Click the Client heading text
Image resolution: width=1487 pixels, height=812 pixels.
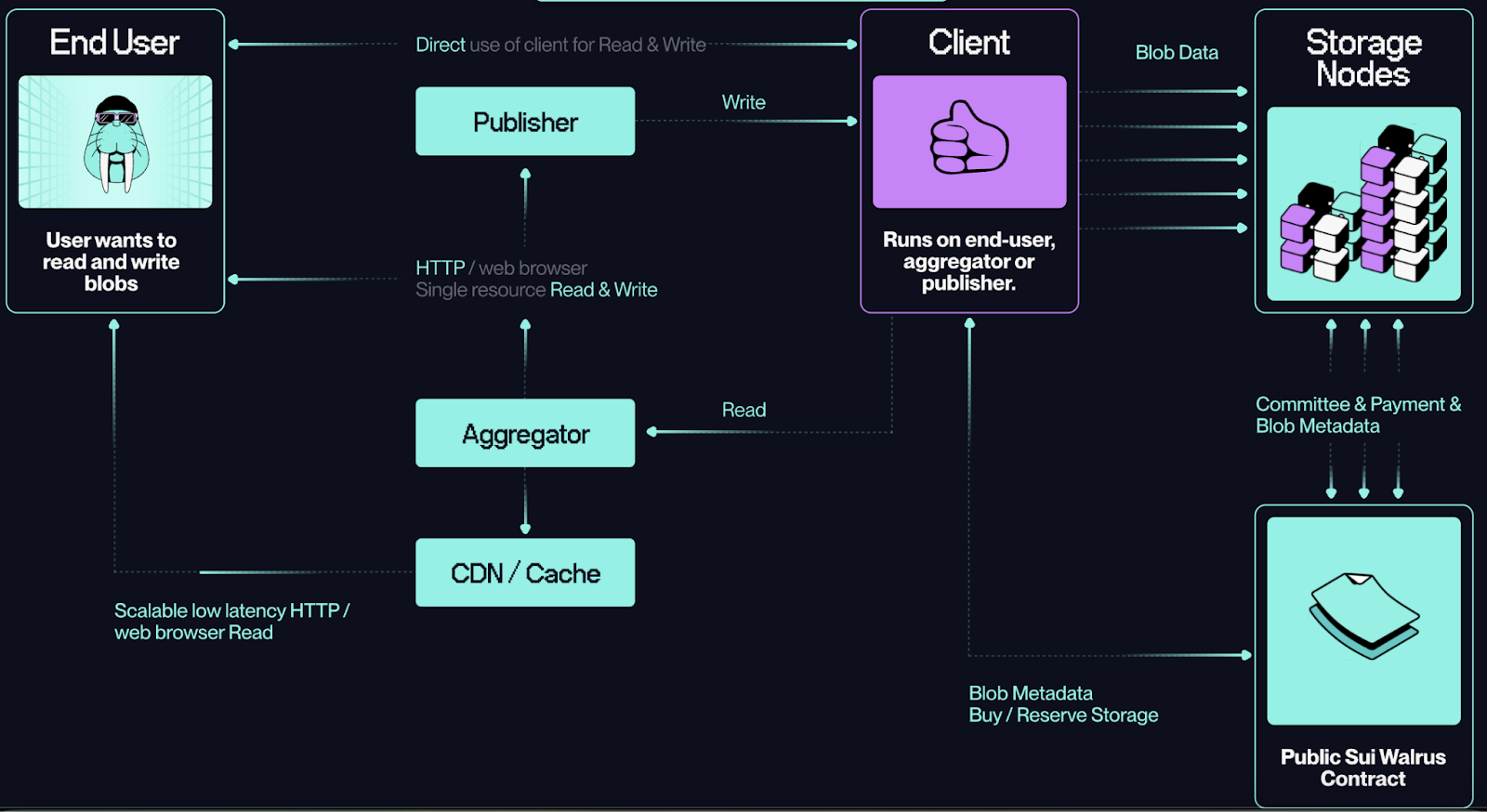pos(968,43)
